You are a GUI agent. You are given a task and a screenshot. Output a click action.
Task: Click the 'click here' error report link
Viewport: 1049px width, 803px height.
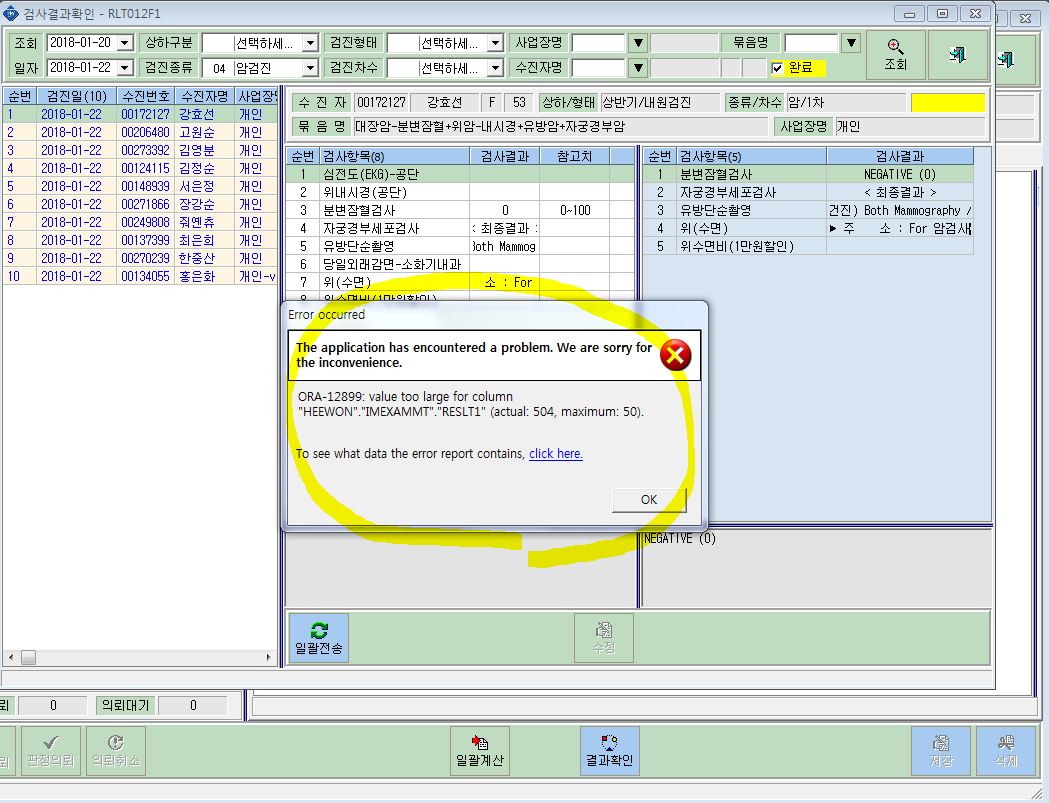[555, 454]
